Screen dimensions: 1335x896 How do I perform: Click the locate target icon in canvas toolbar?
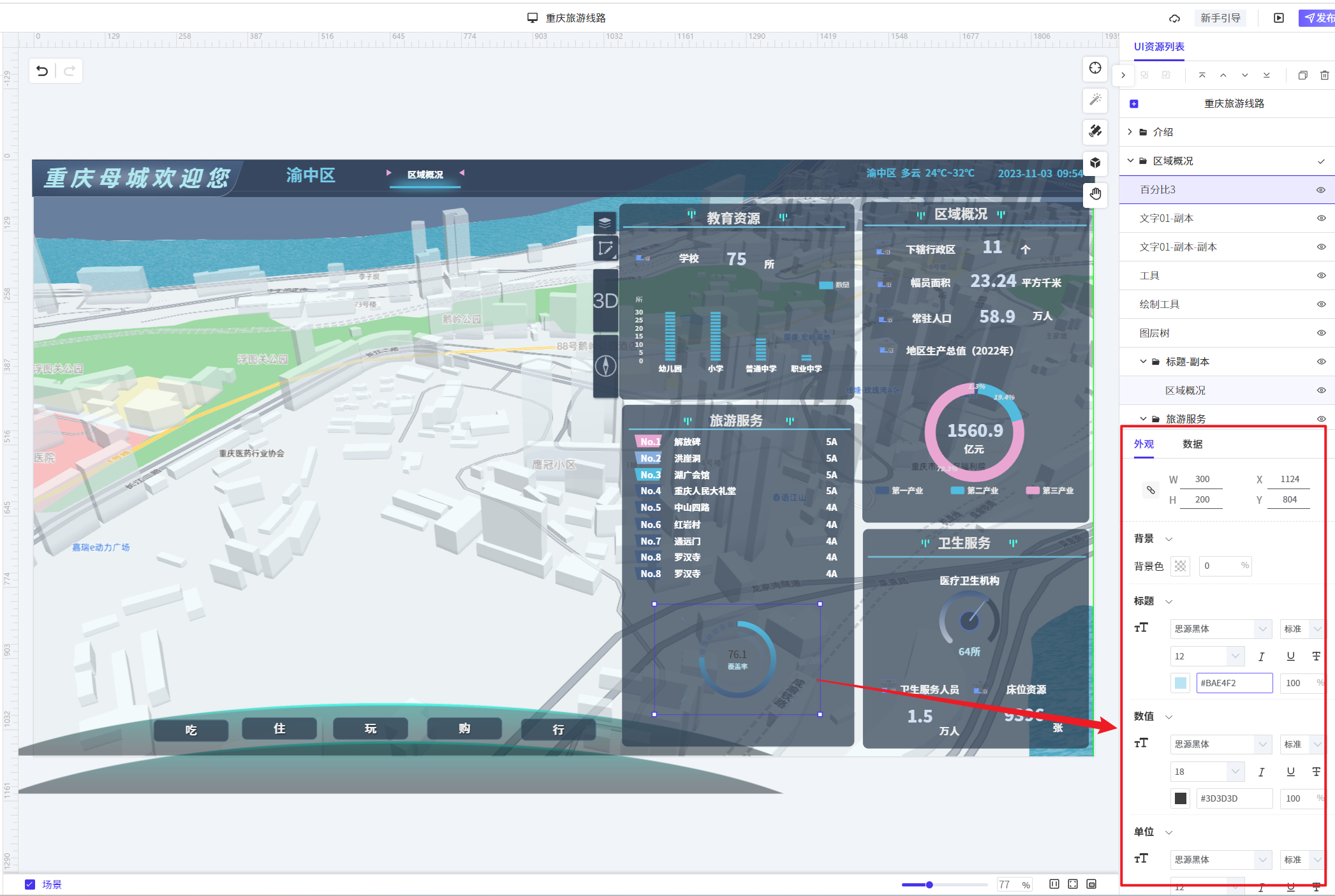(1095, 68)
